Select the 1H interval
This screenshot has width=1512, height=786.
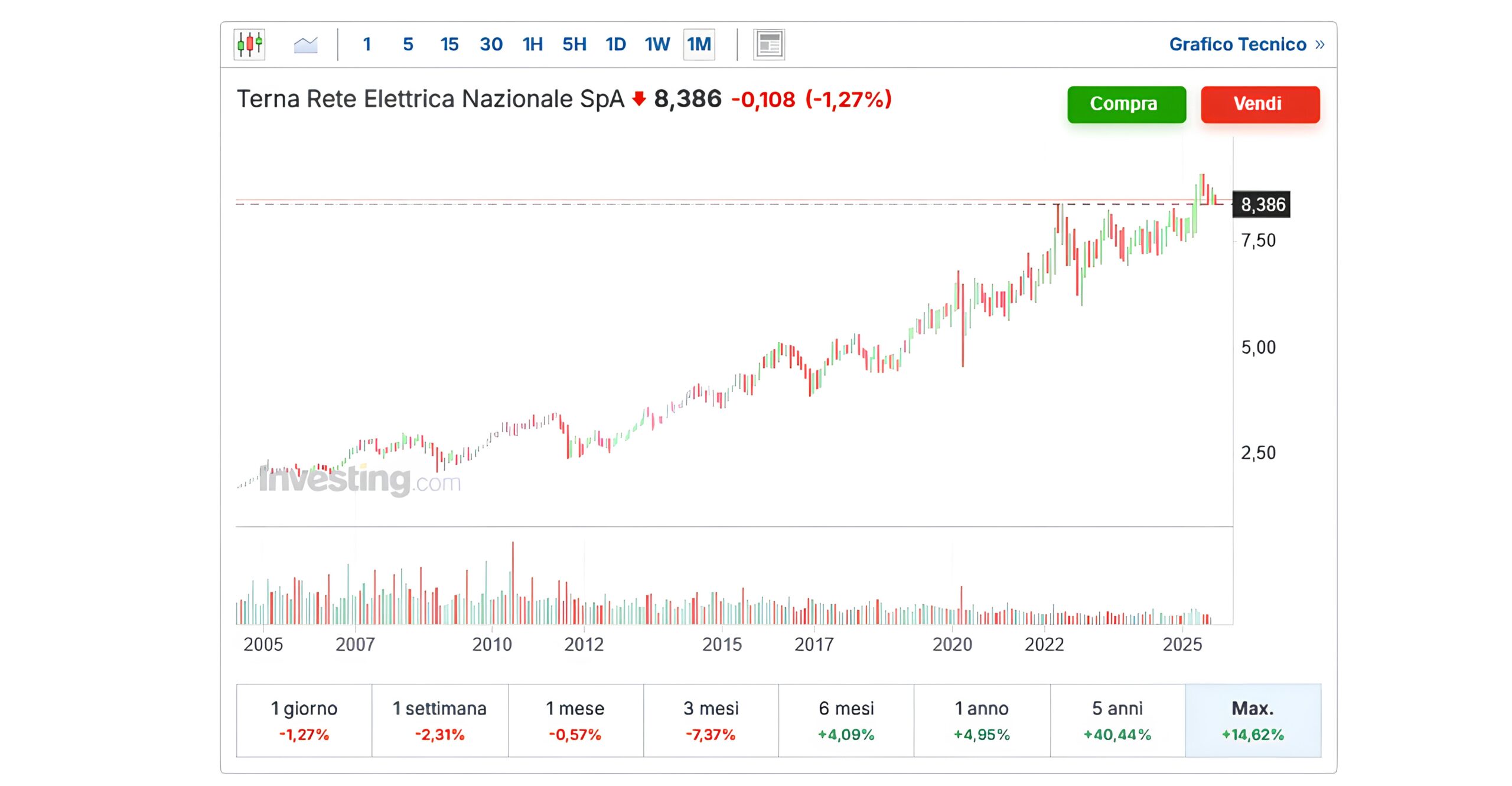(x=533, y=44)
